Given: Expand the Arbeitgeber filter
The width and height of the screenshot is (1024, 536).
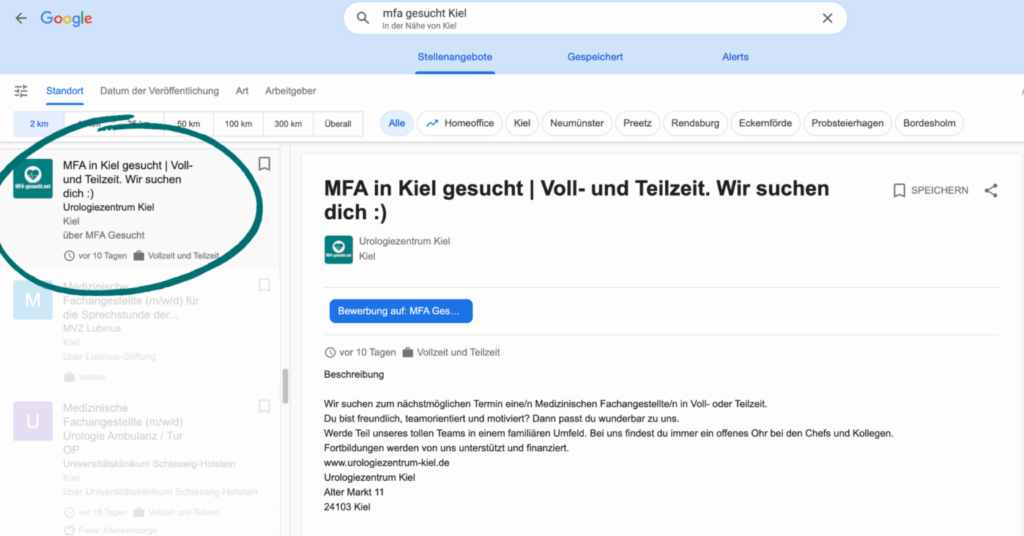Looking at the screenshot, I should tap(290, 91).
